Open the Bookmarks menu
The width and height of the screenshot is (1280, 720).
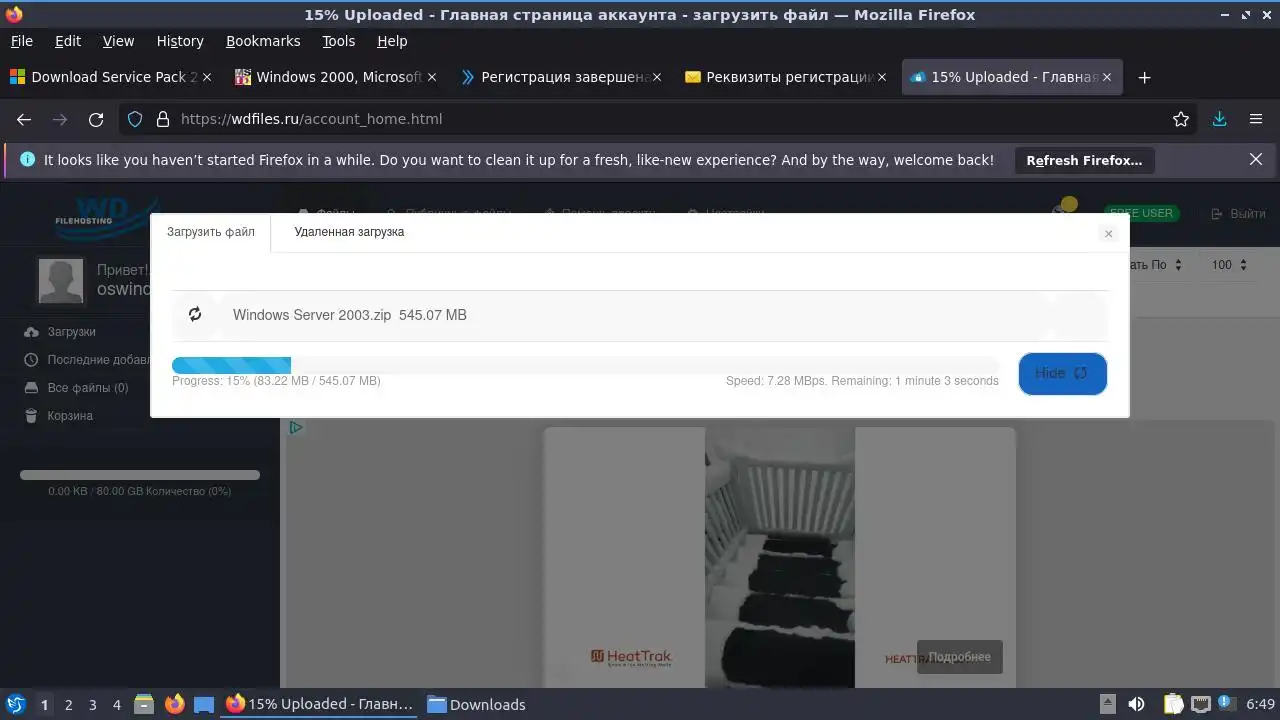point(263,41)
